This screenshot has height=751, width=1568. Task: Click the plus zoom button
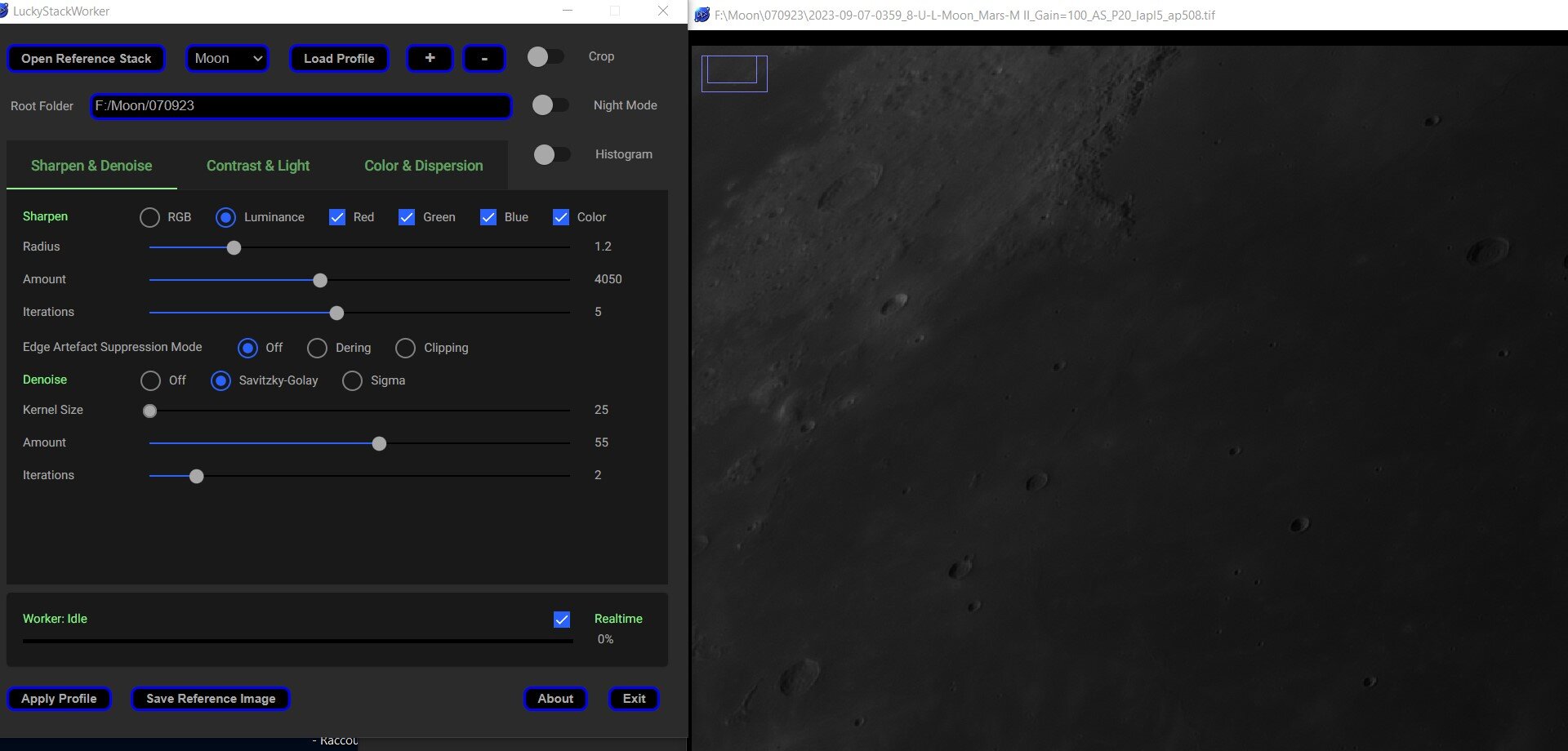click(430, 58)
